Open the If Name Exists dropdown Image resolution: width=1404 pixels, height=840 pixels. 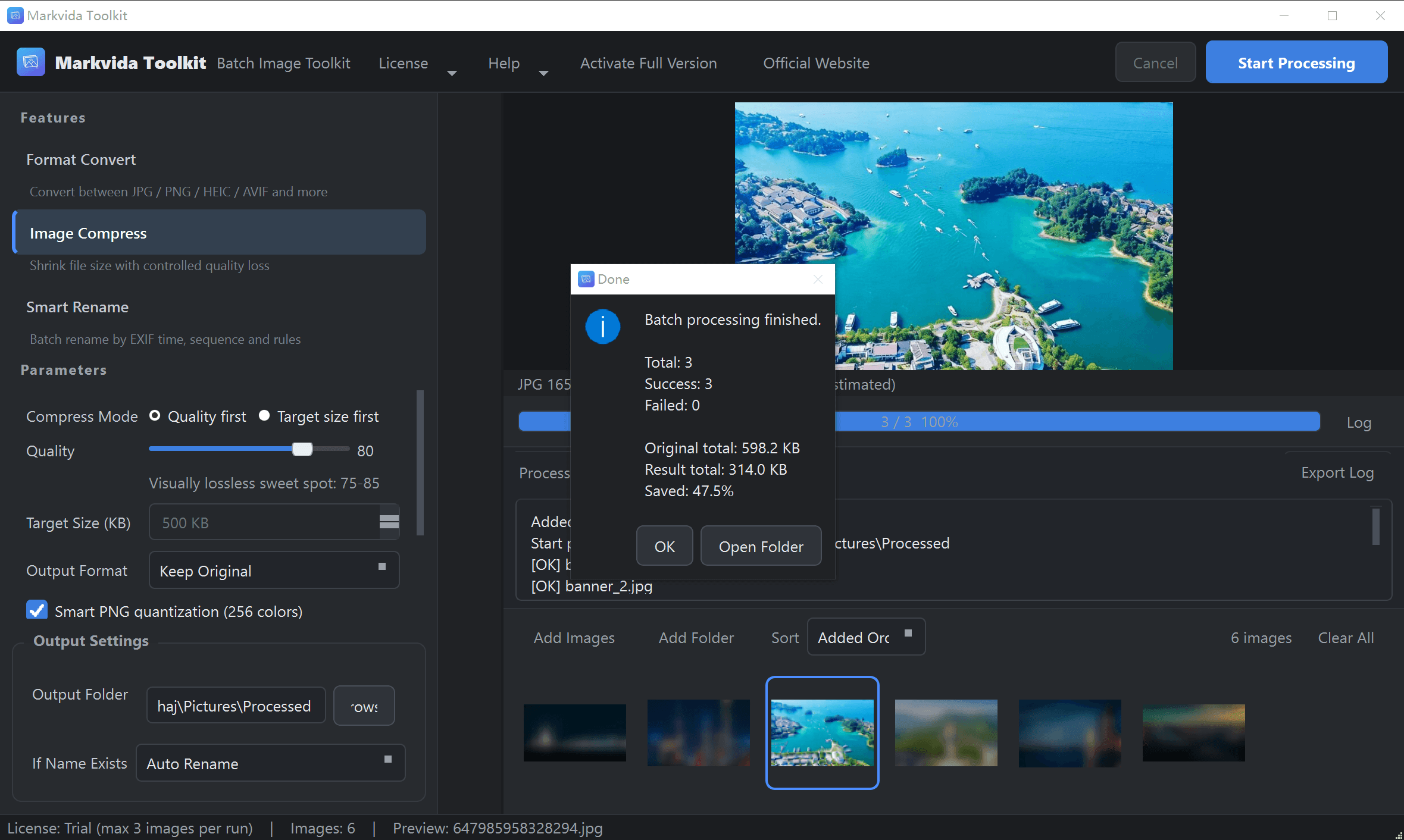point(271,763)
